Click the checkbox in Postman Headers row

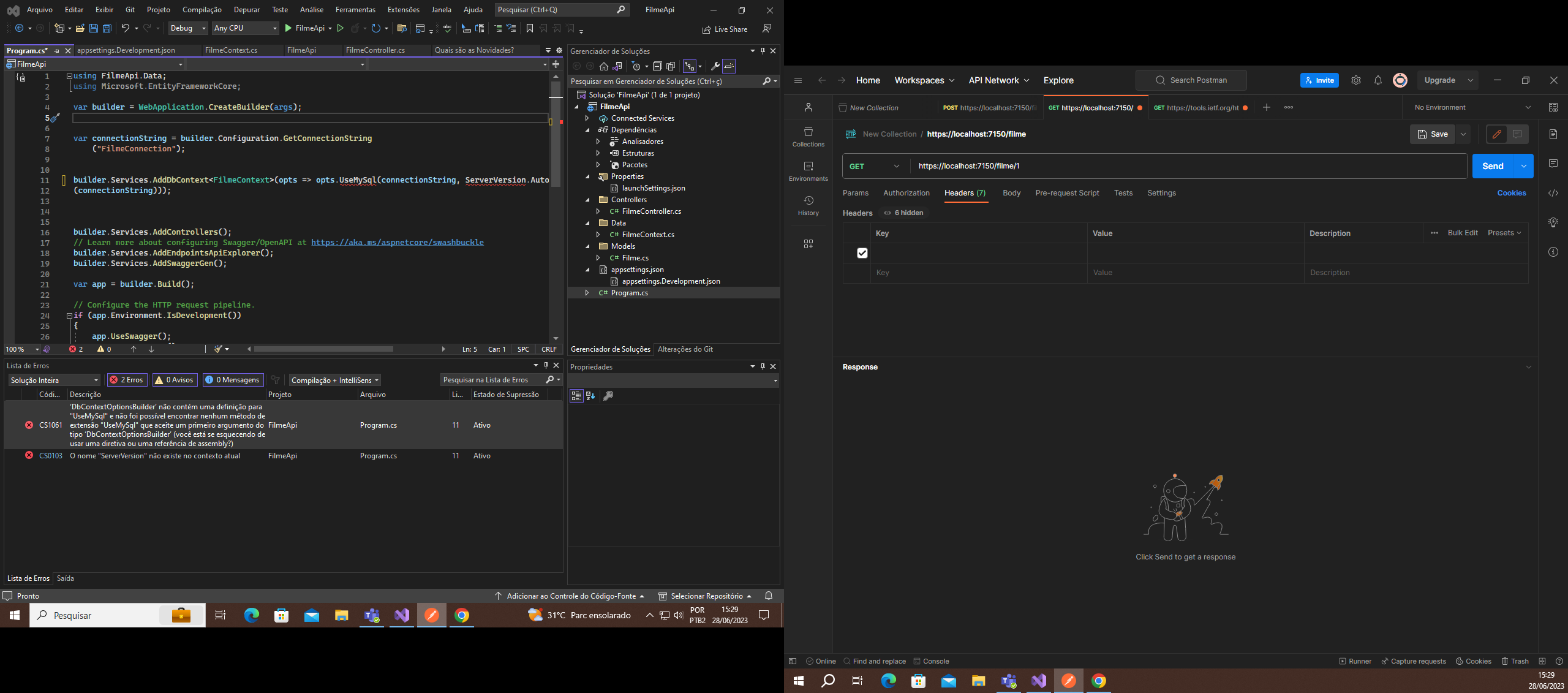(x=862, y=253)
